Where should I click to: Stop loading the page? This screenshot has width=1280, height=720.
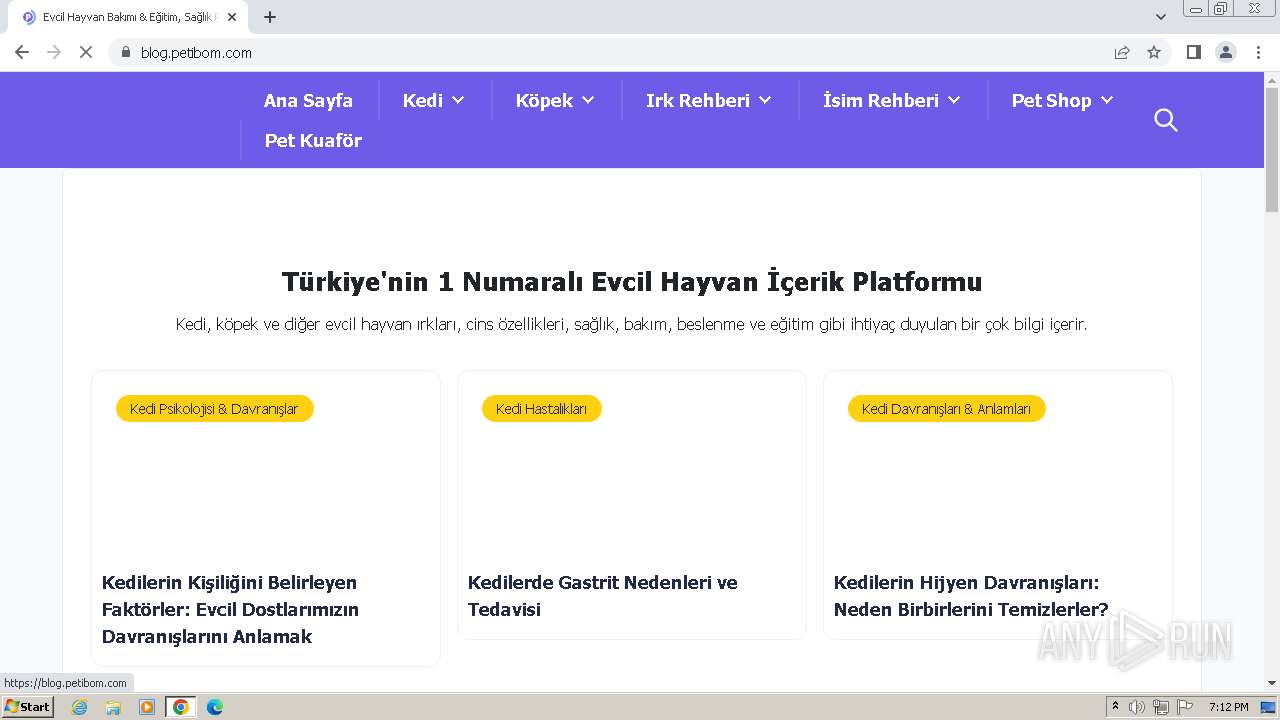coord(86,52)
